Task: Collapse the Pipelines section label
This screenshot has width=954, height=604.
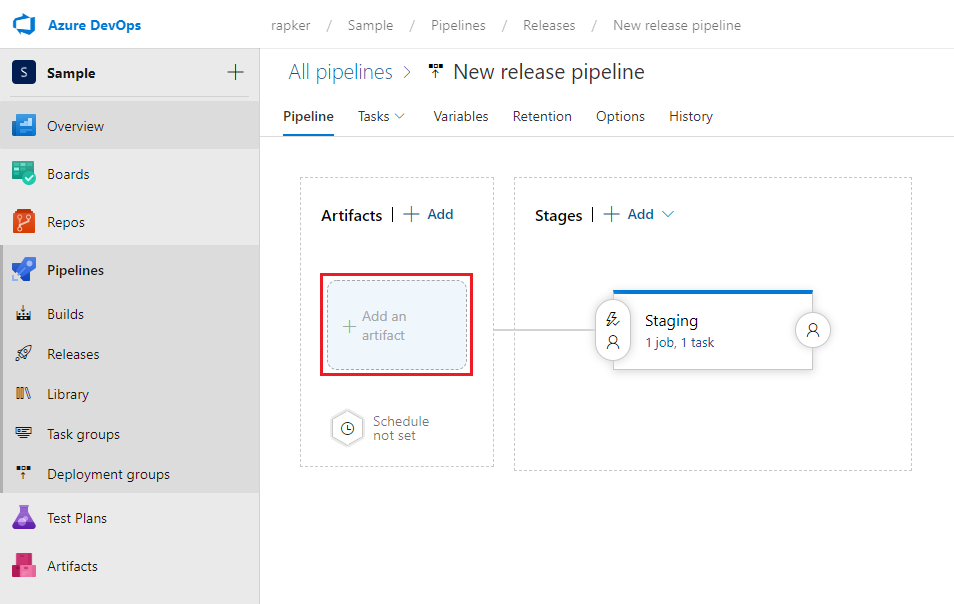Action: (75, 270)
